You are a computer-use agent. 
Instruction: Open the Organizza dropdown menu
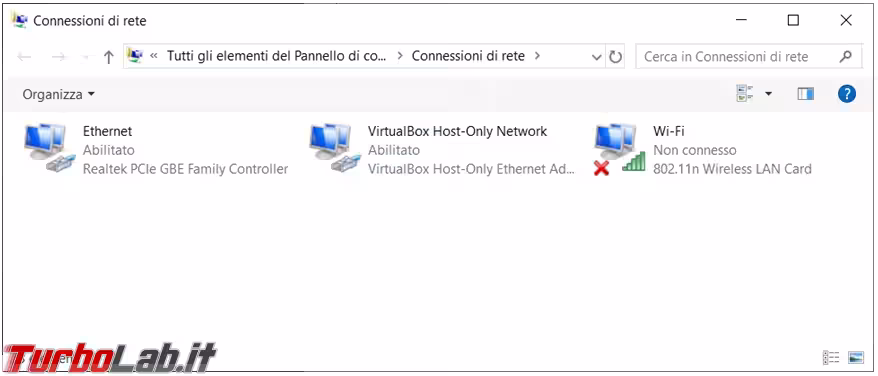coord(58,94)
